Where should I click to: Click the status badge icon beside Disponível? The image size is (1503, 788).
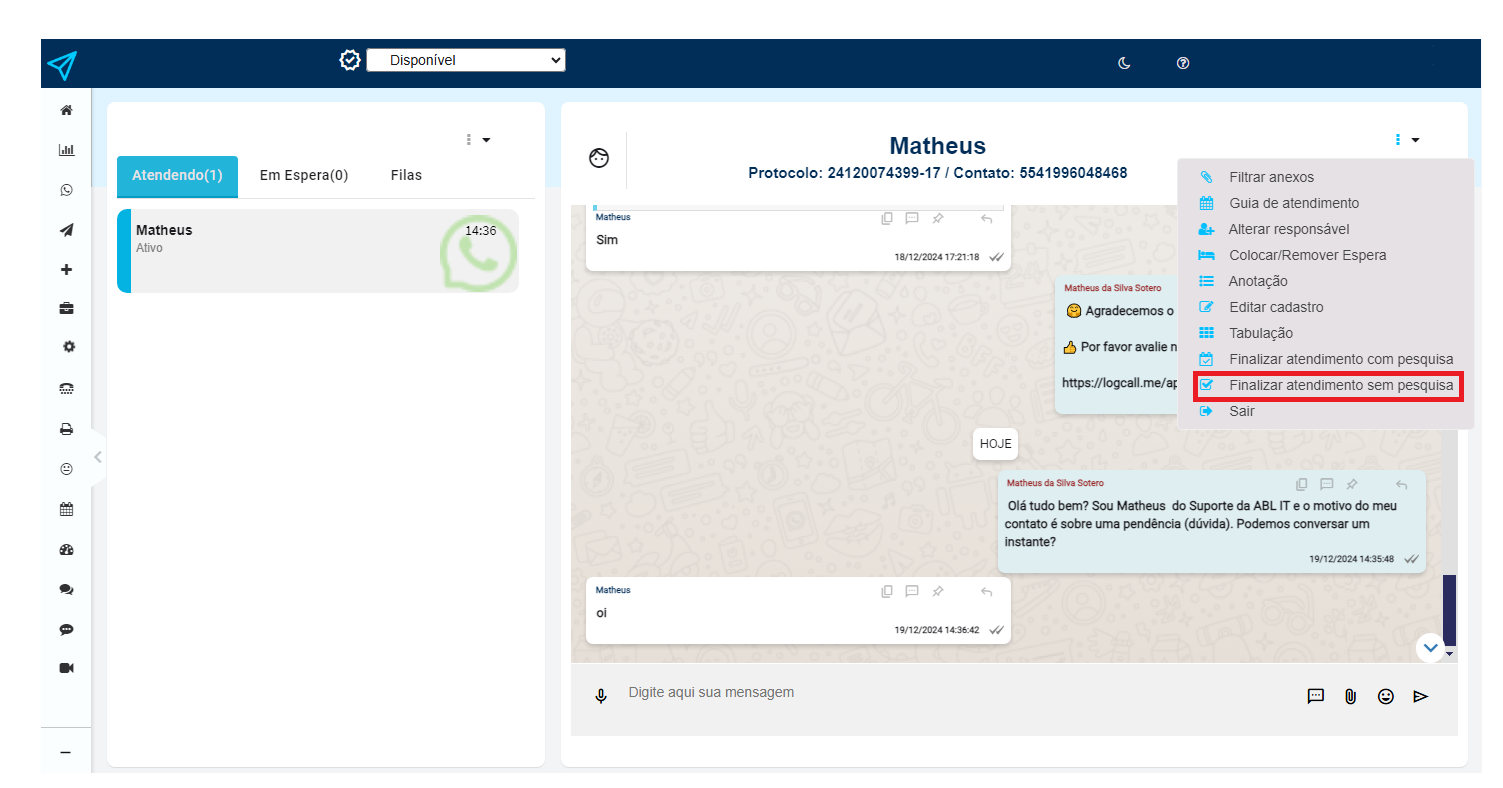350,60
